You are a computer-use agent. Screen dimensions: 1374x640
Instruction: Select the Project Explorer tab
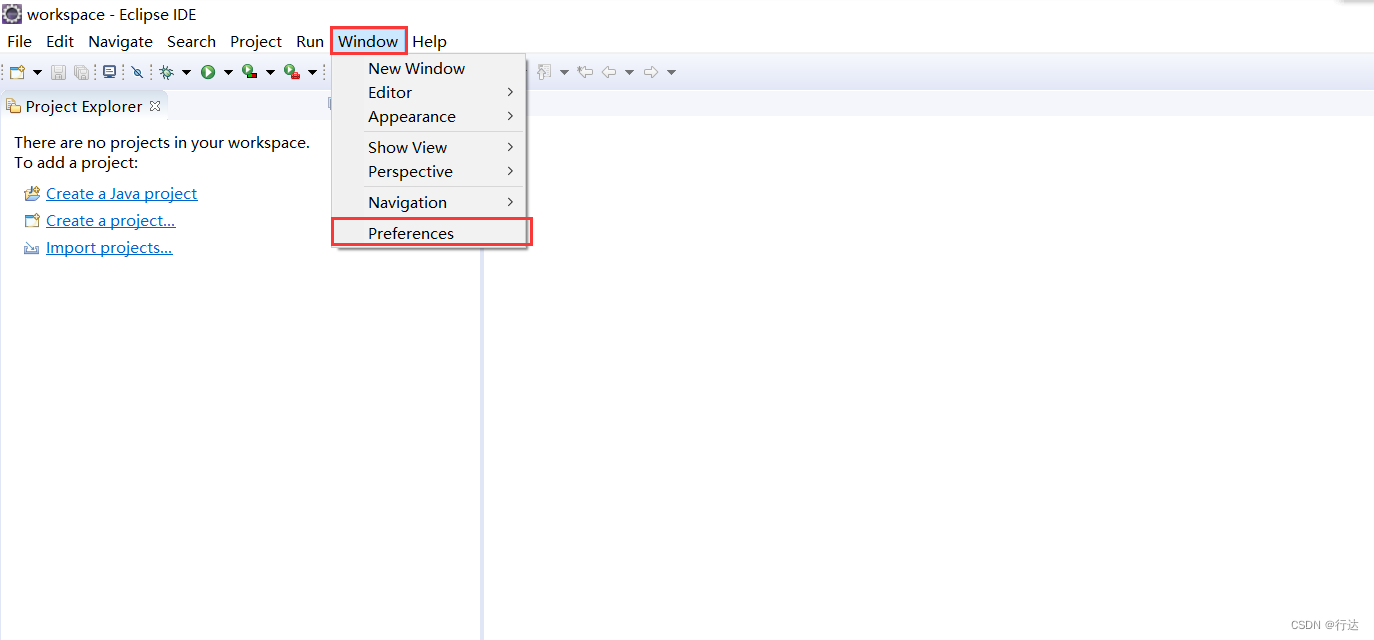pos(84,106)
